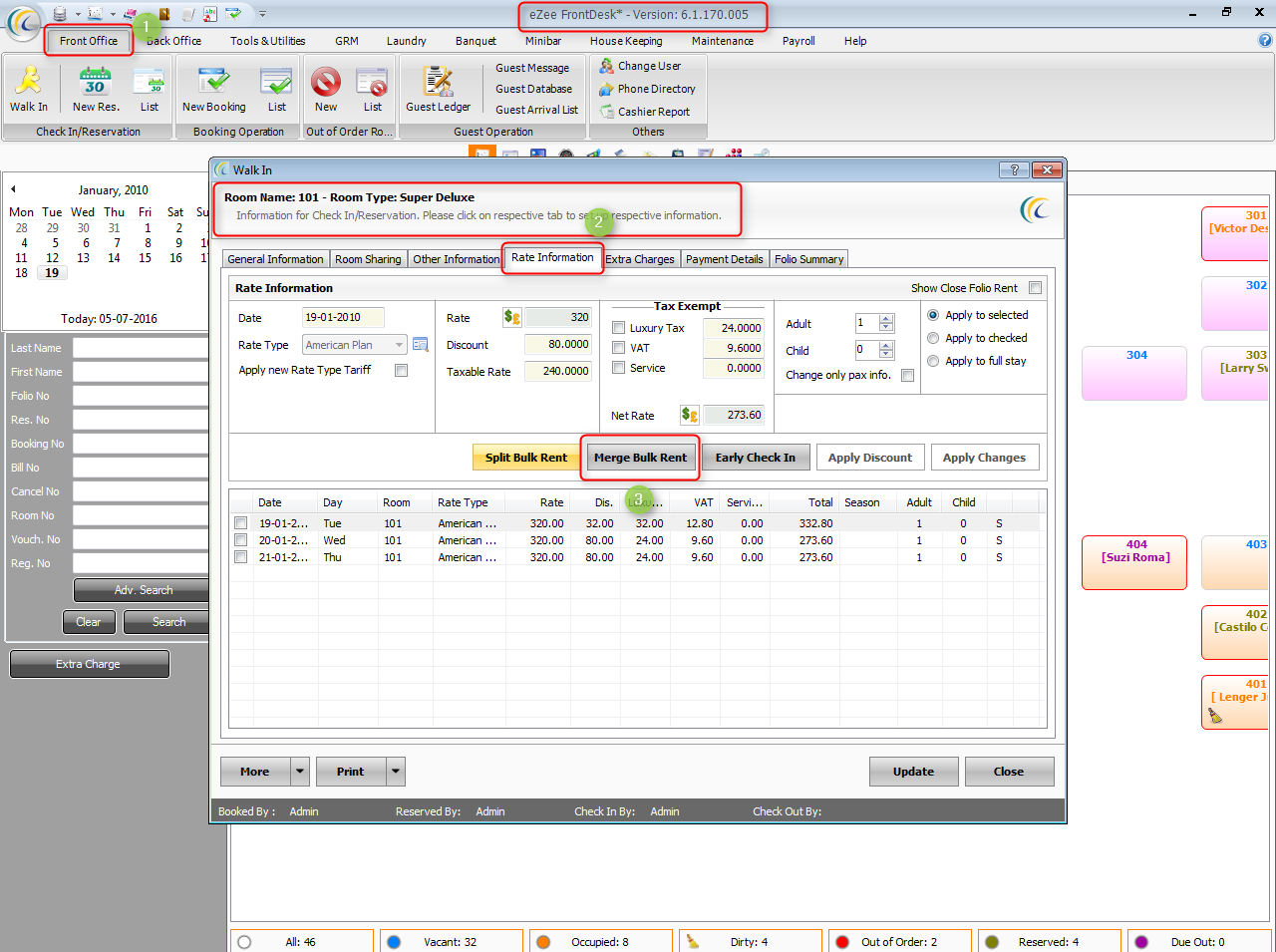Screen dimensions: 1276x952
Task: Click the eZee application logo button
Action: pyautogui.click(x=23, y=22)
